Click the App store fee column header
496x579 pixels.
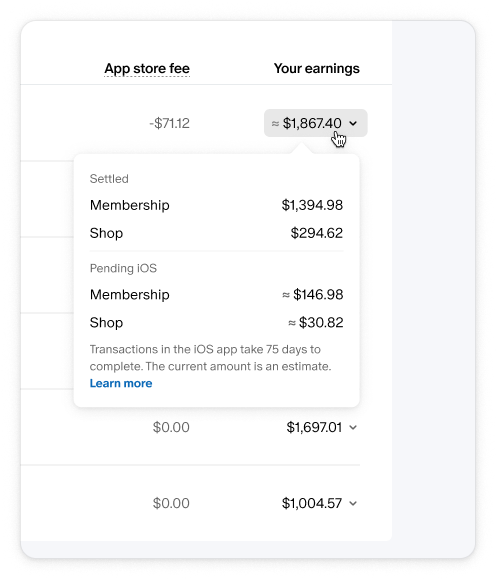(x=147, y=69)
